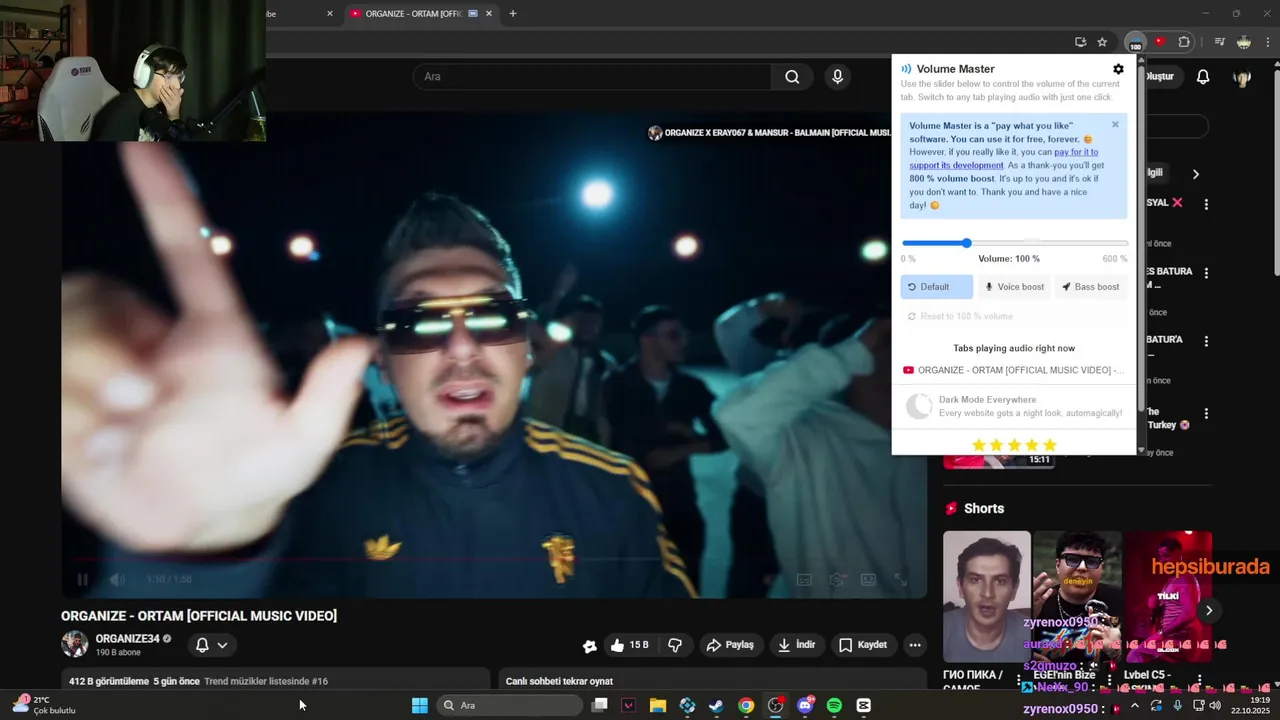
Task: Open the Chrome extensions puzzle menu
Action: (x=1184, y=42)
